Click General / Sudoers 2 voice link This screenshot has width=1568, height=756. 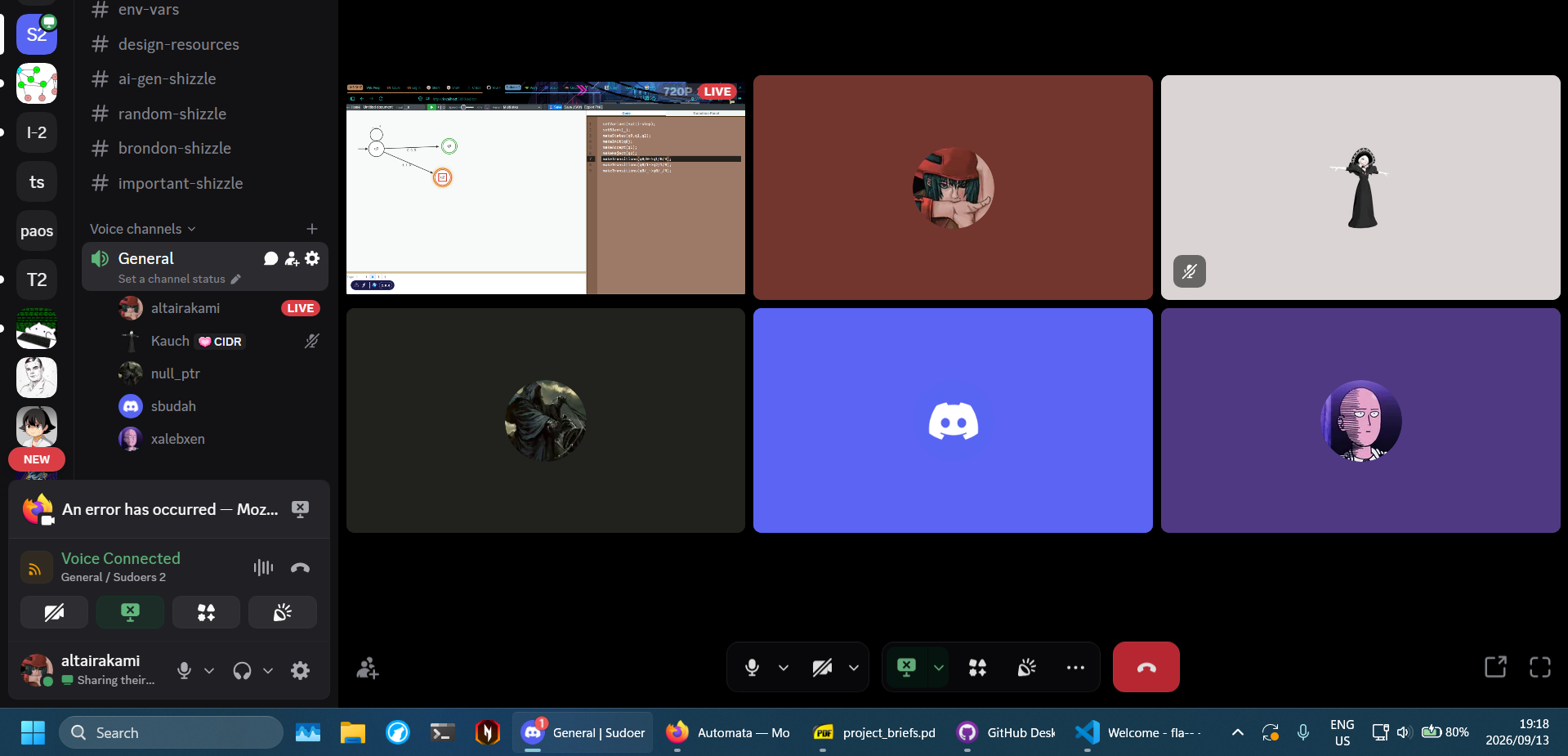pos(113,577)
